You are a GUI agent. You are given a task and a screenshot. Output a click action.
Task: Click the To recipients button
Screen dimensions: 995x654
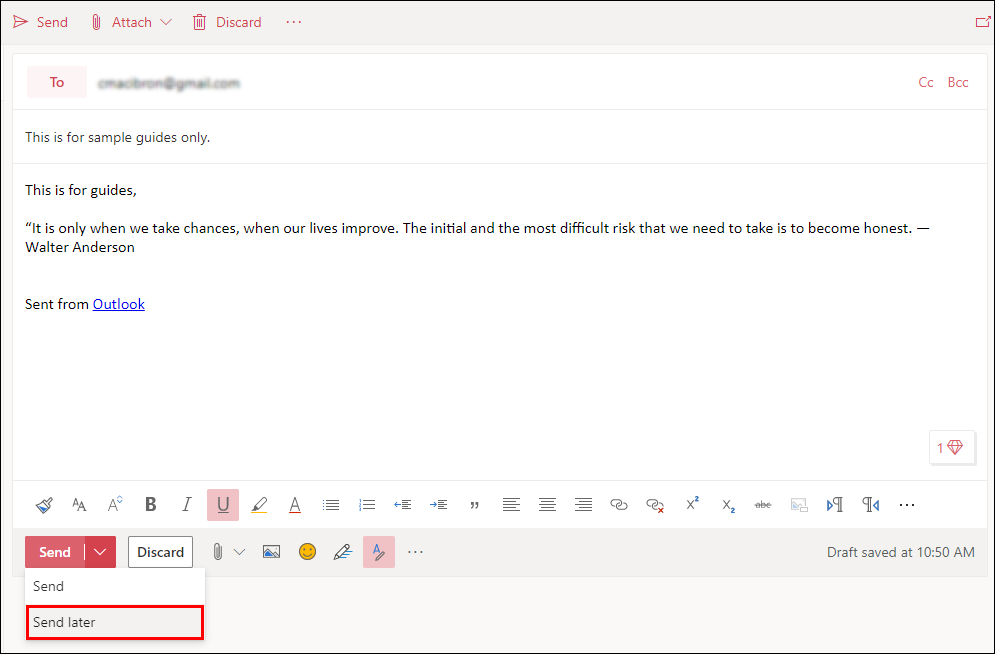click(57, 82)
